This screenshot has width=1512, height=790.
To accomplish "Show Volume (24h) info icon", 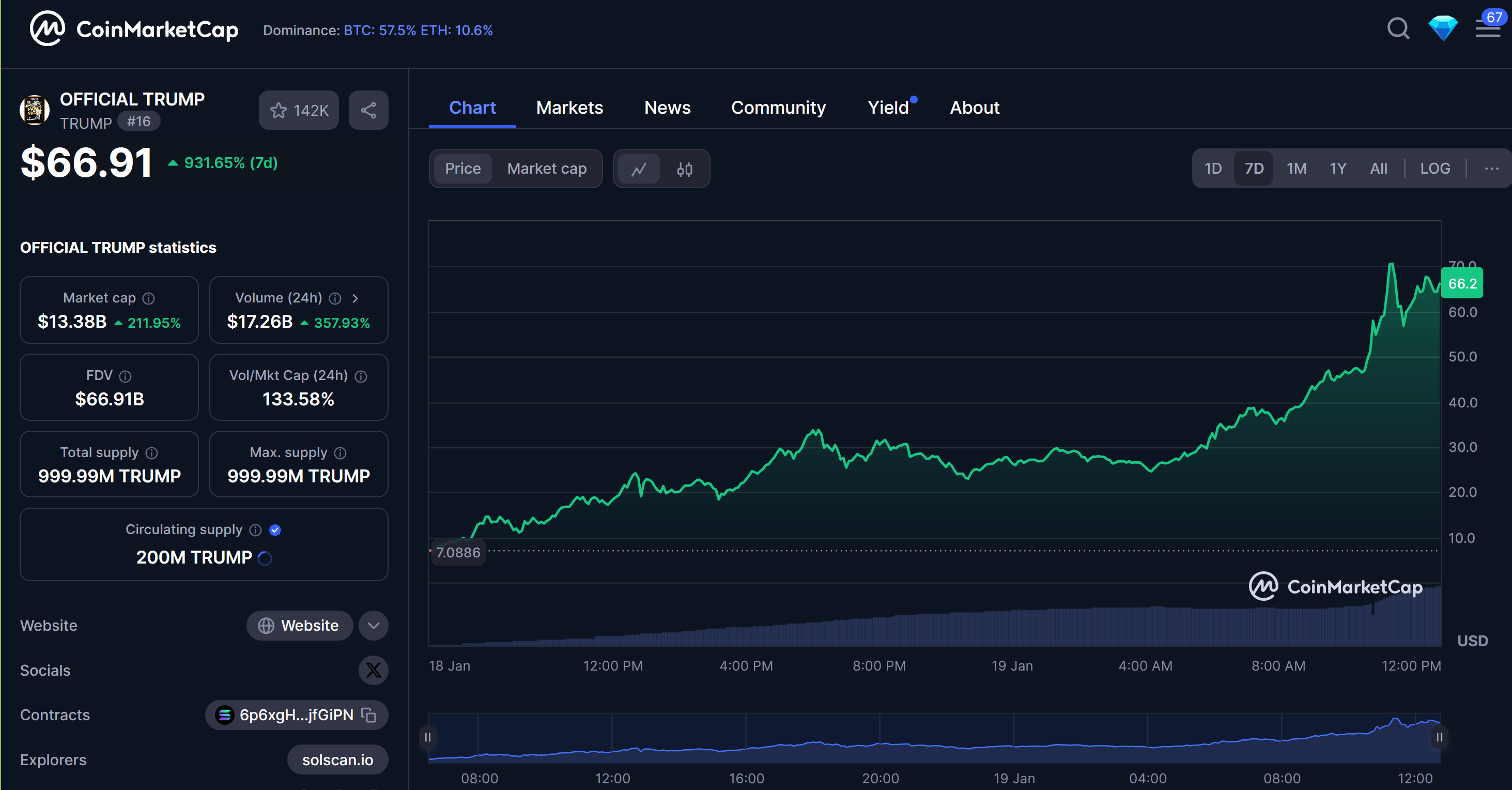I will point(335,298).
